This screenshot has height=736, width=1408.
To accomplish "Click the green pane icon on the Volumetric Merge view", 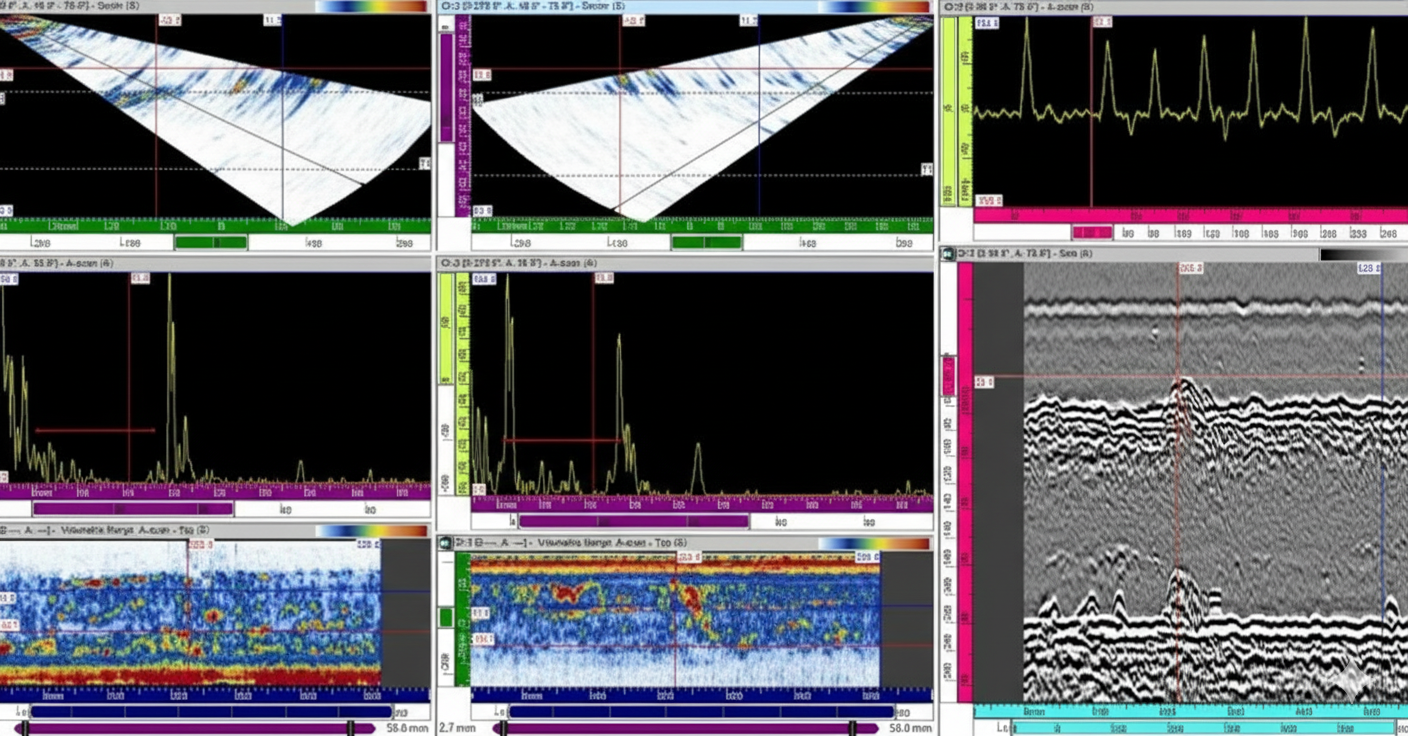I will tap(444, 541).
